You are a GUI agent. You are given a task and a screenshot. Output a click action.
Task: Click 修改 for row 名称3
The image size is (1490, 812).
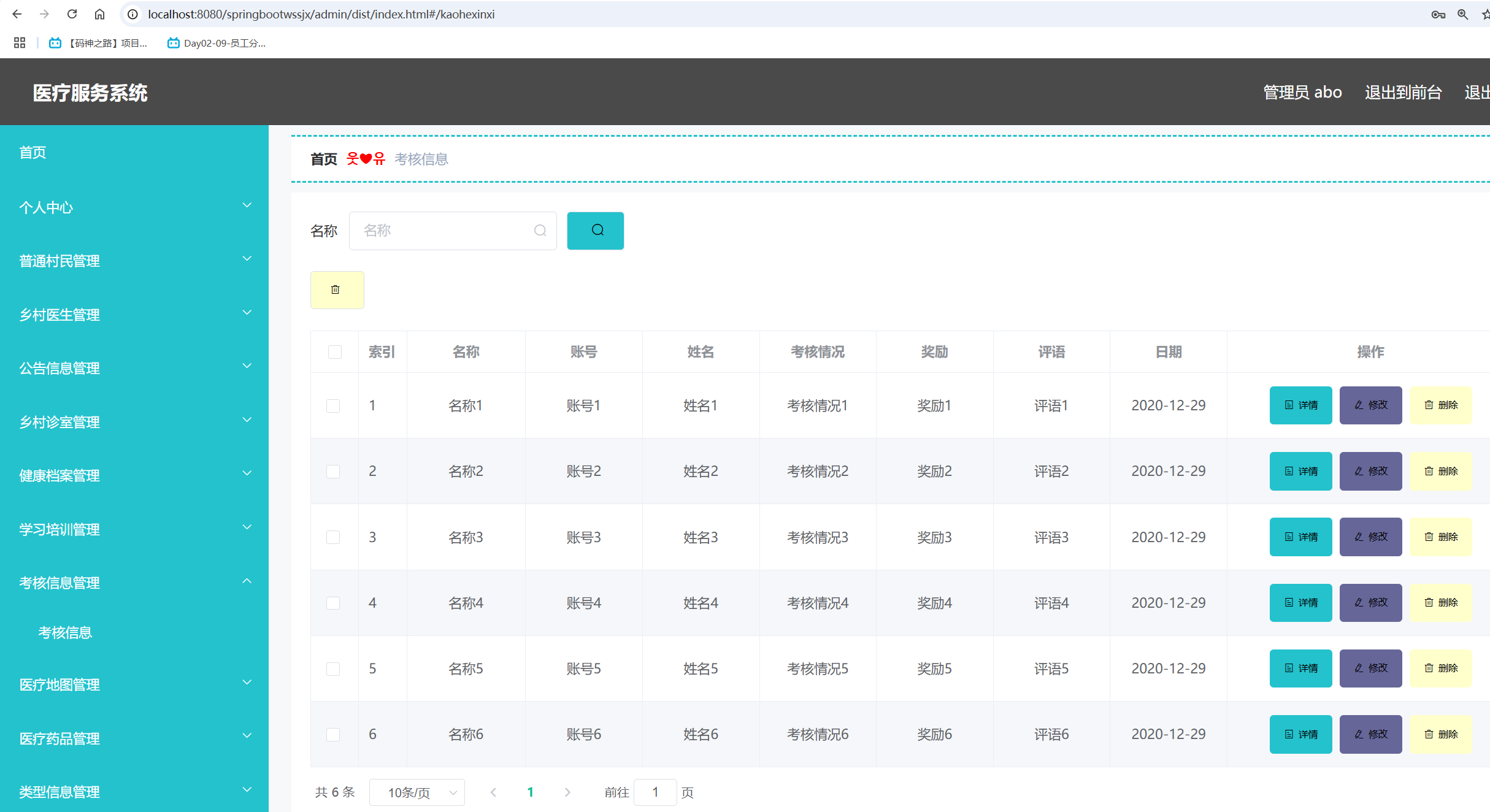point(1370,537)
